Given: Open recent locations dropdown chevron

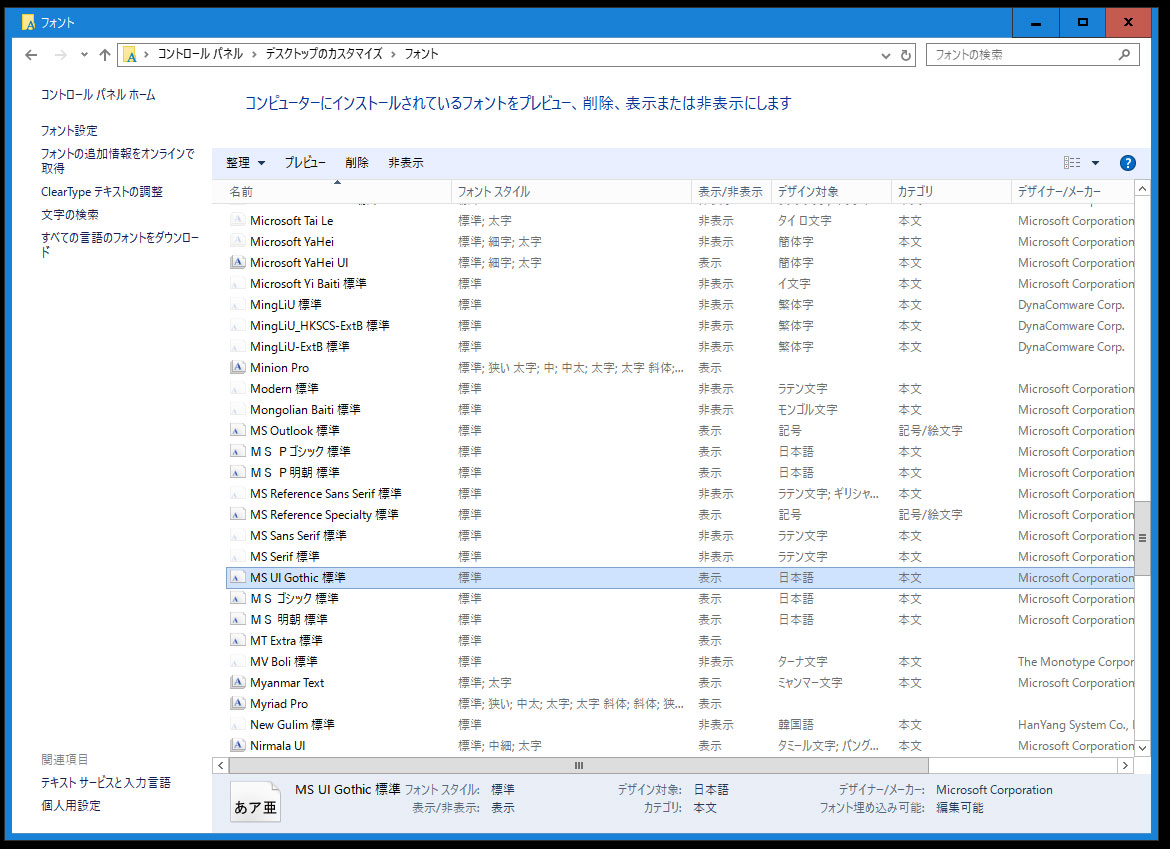Looking at the screenshot, I should click(84, 54).
